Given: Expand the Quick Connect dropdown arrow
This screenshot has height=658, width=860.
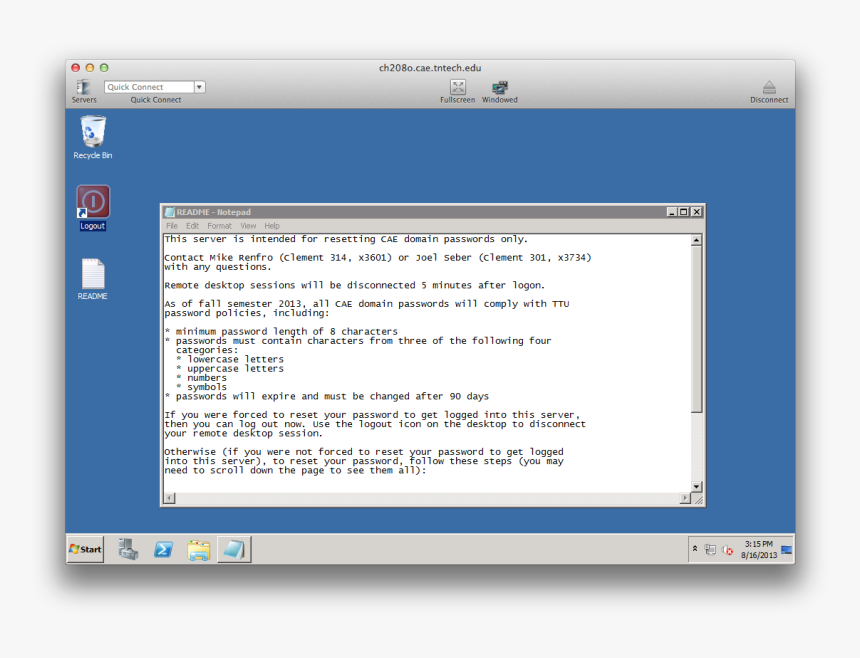Looking at the screenshot, I should (199, 87).
